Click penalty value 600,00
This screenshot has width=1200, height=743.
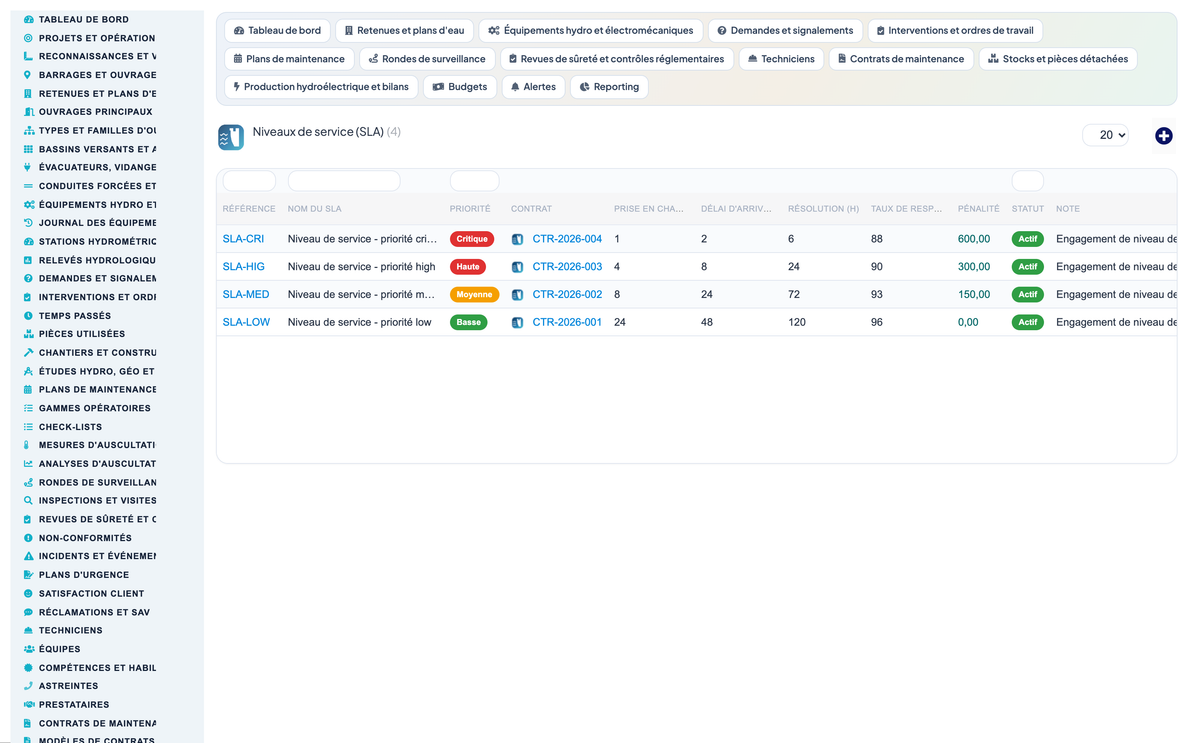(x=974, y=239)
